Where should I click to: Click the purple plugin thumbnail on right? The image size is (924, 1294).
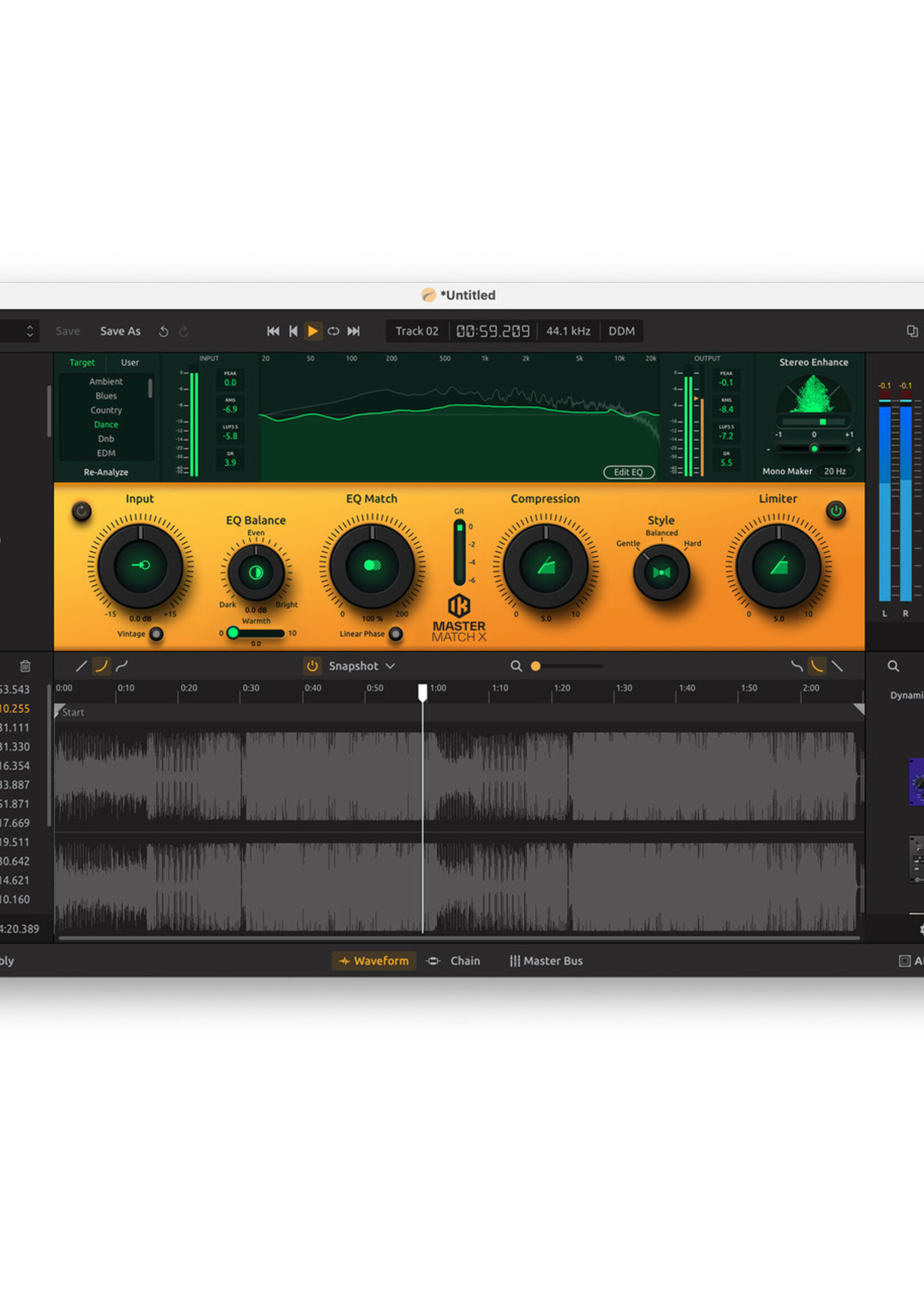pyautogui.click(x=916, y=782)
